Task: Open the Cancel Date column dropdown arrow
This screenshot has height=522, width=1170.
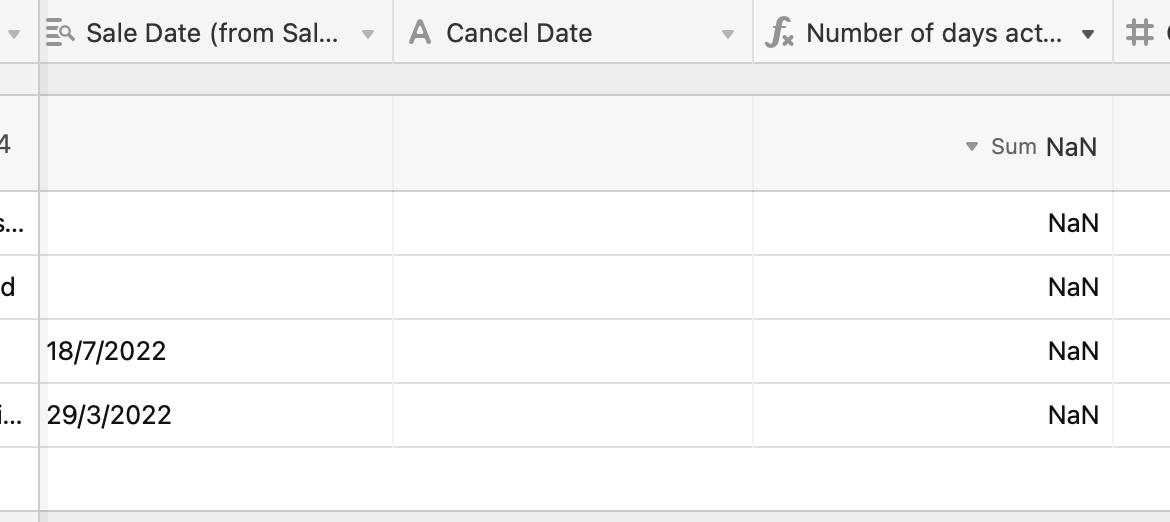Action: pos(728,34)
